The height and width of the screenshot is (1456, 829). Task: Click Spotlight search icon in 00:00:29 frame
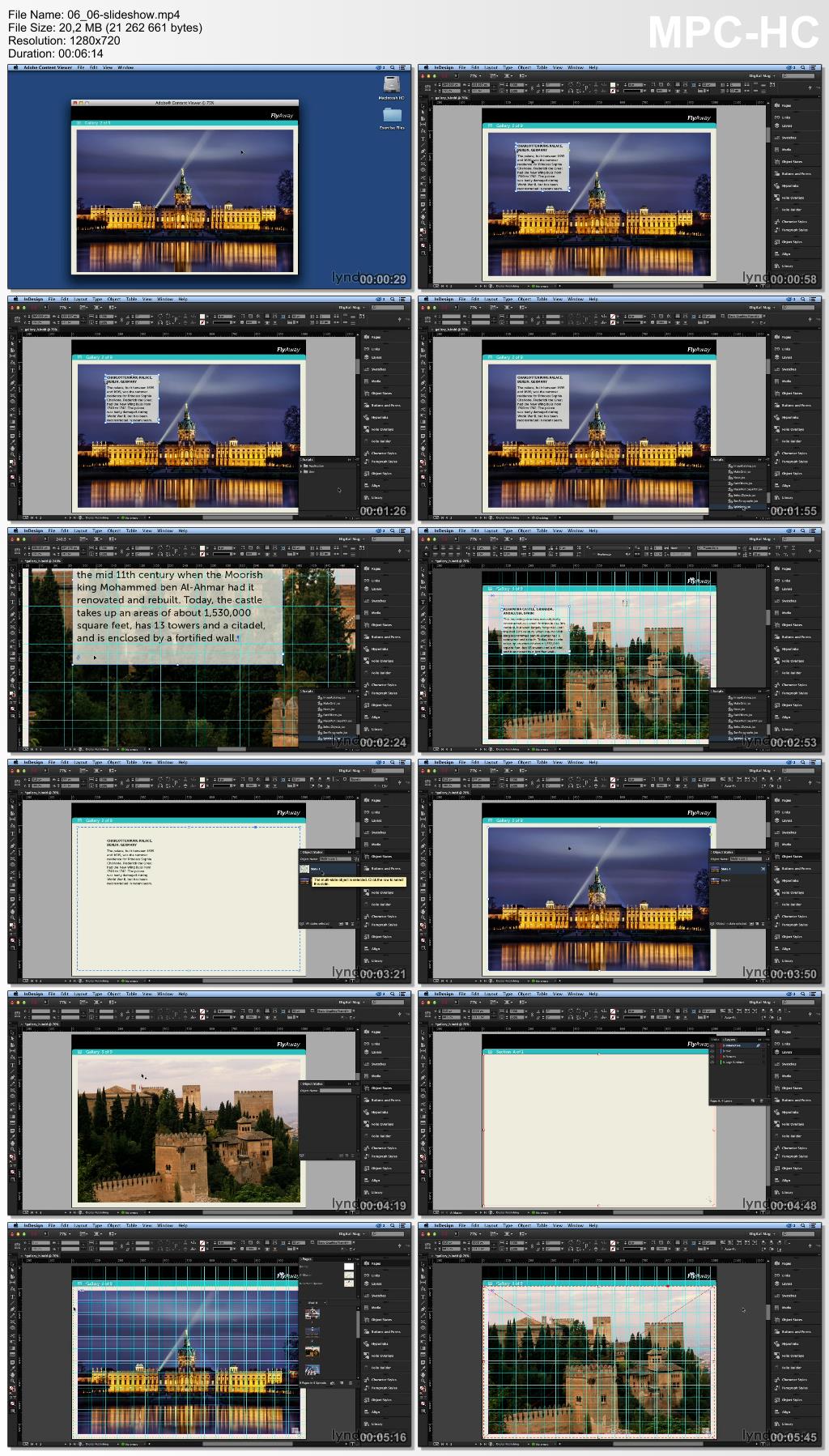pos(393,67)
